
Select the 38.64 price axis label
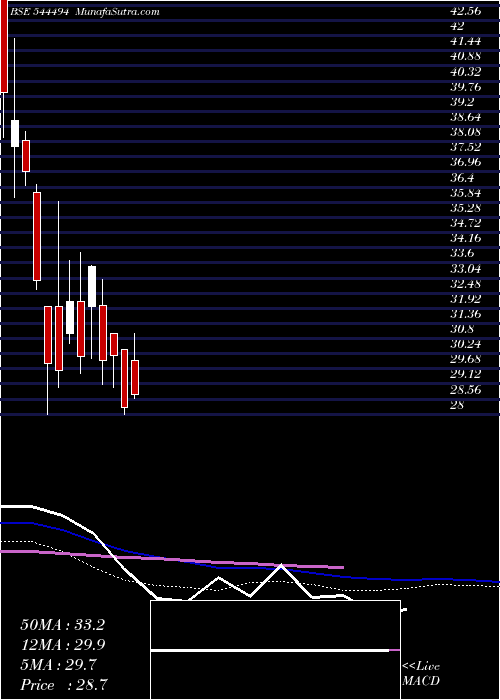[467, 117]
